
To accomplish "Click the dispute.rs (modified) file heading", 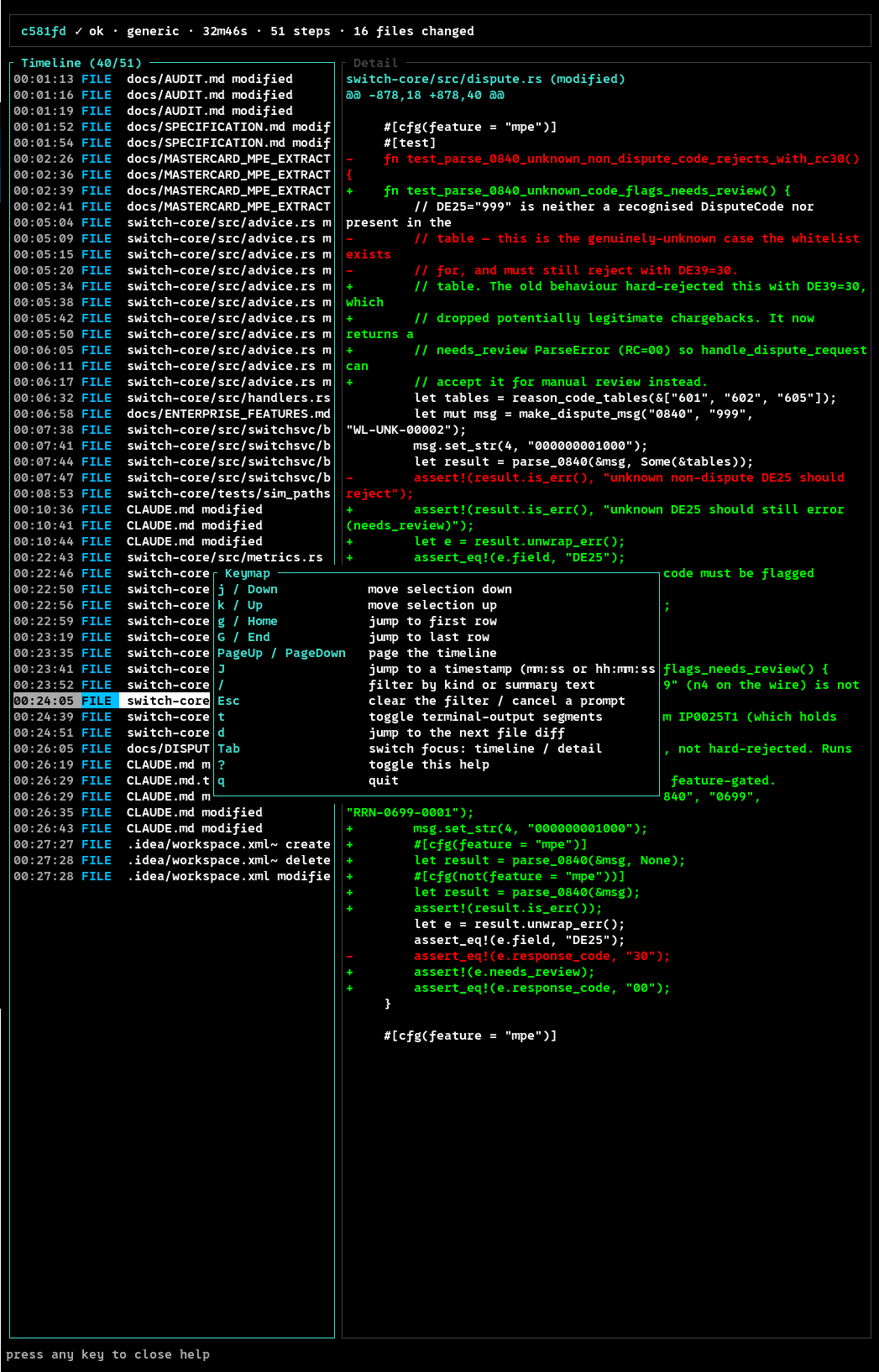I will coord(486,79).
